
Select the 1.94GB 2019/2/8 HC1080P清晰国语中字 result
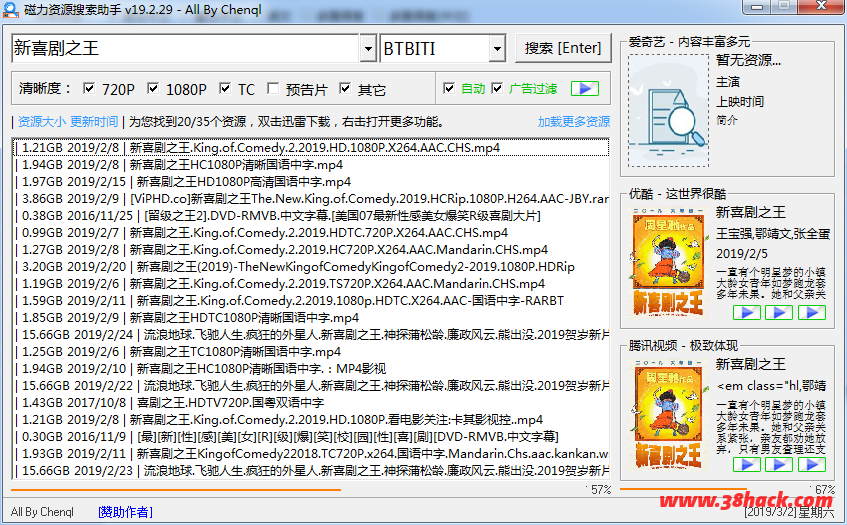pos(311,165)
